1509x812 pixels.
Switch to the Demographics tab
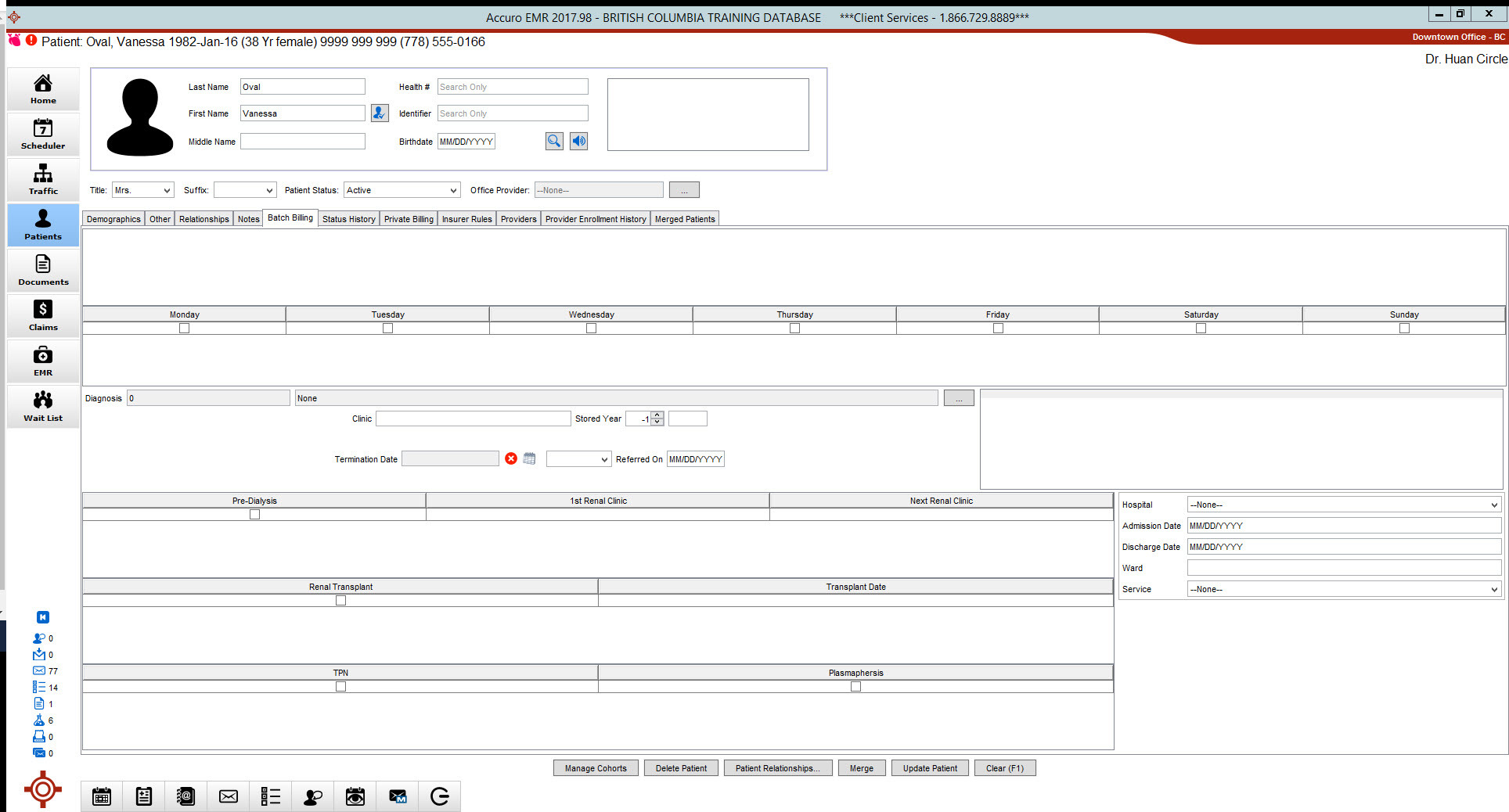pos(113,219)
